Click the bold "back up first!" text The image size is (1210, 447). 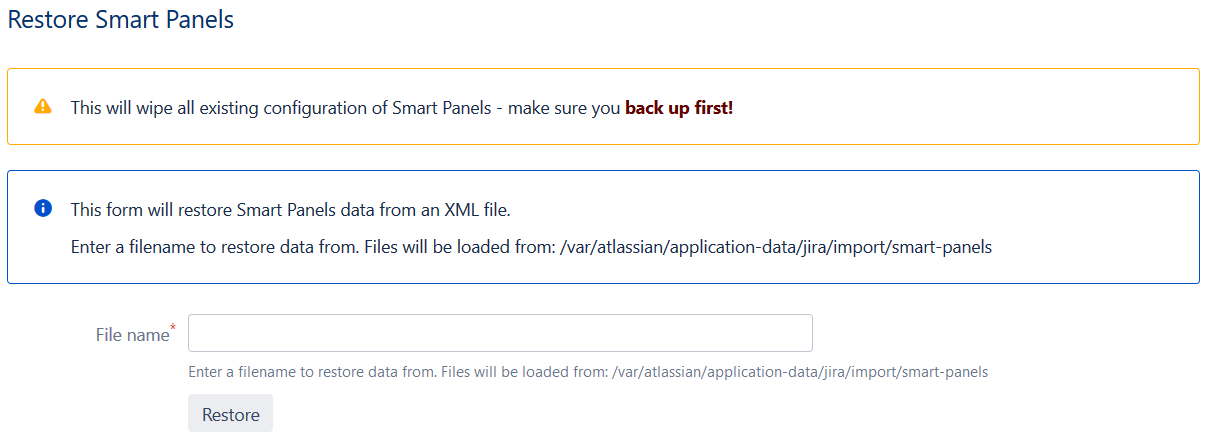click(x=679, y=108)
